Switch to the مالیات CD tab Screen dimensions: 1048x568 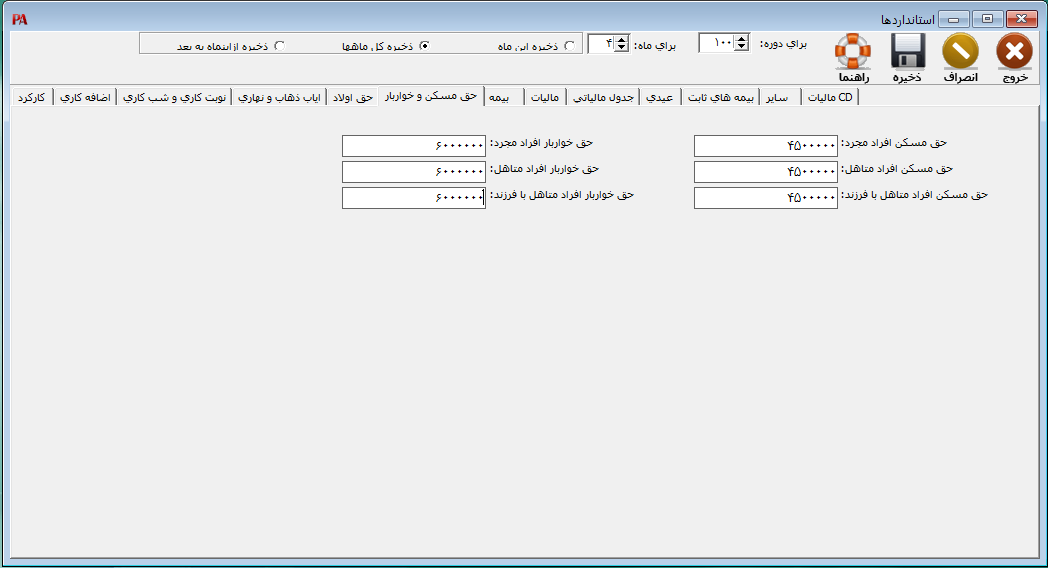[x=830, y=97]
